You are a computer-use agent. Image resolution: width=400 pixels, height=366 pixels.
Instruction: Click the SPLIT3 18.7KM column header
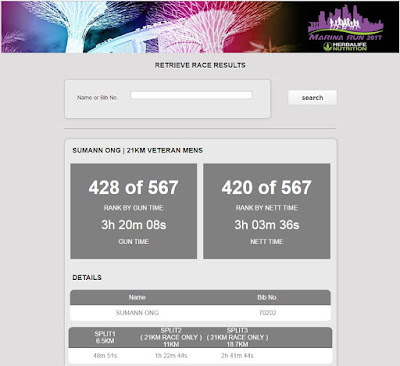coord(237,337)
